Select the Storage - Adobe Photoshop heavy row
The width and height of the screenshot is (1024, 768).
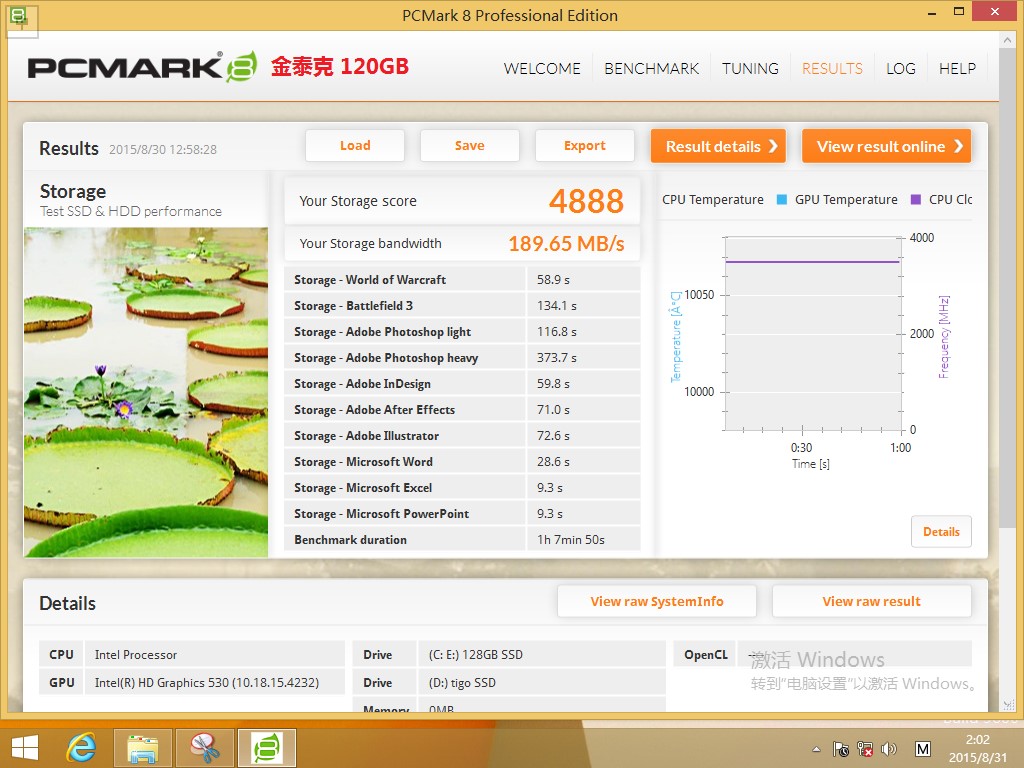pyautogui.click(x=462, y=358)
